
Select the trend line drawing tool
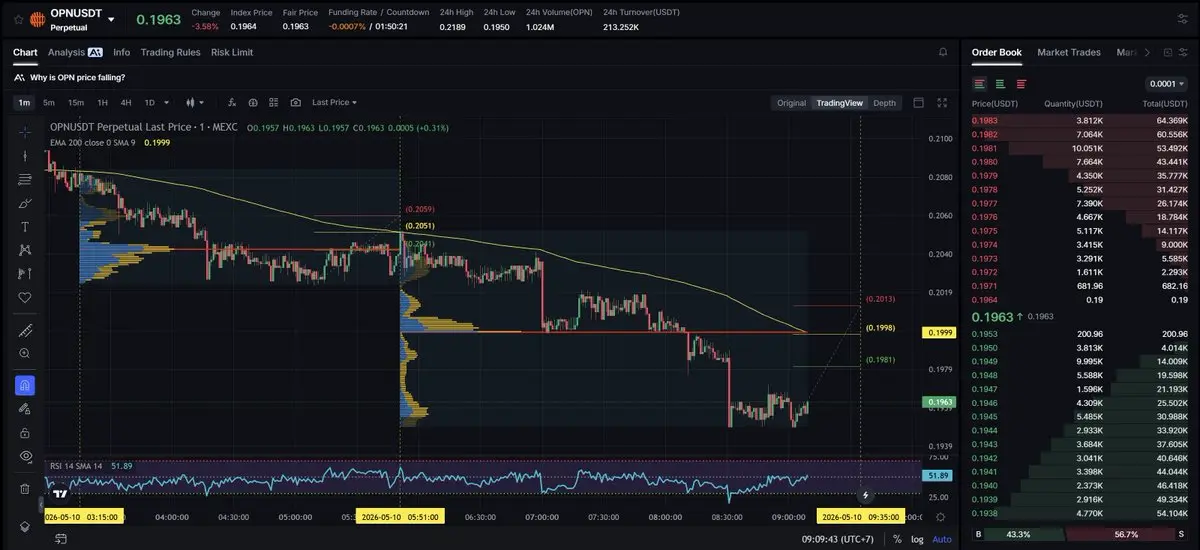pyautogui.click(x=25, y=155)
